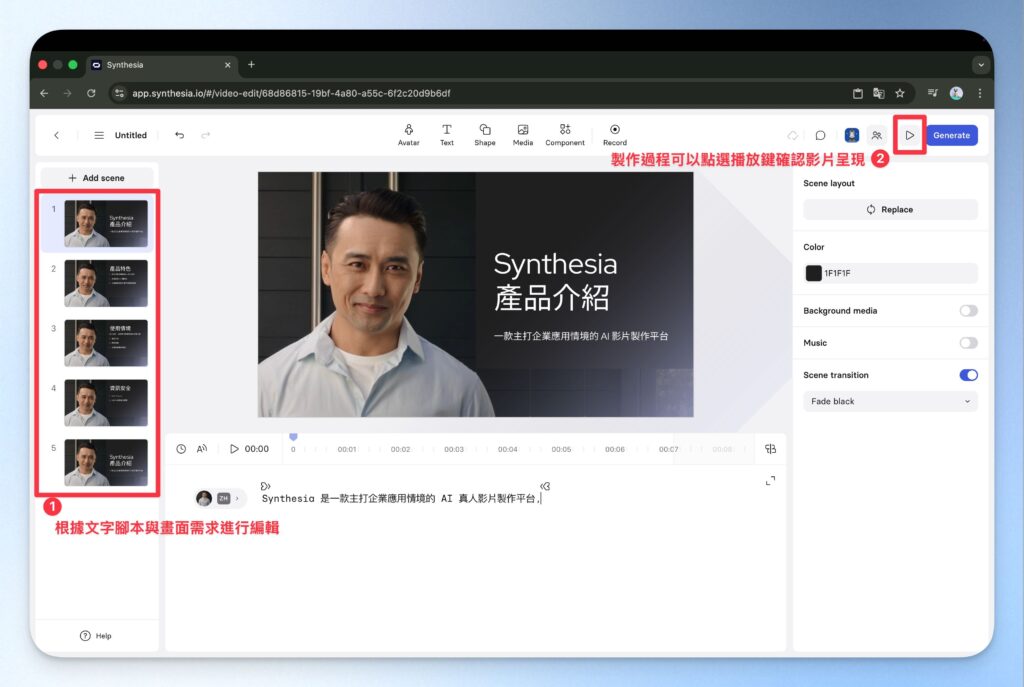Select the Shape tool
This screenshot has height=687, width=1024.
[x=485, y=133]
